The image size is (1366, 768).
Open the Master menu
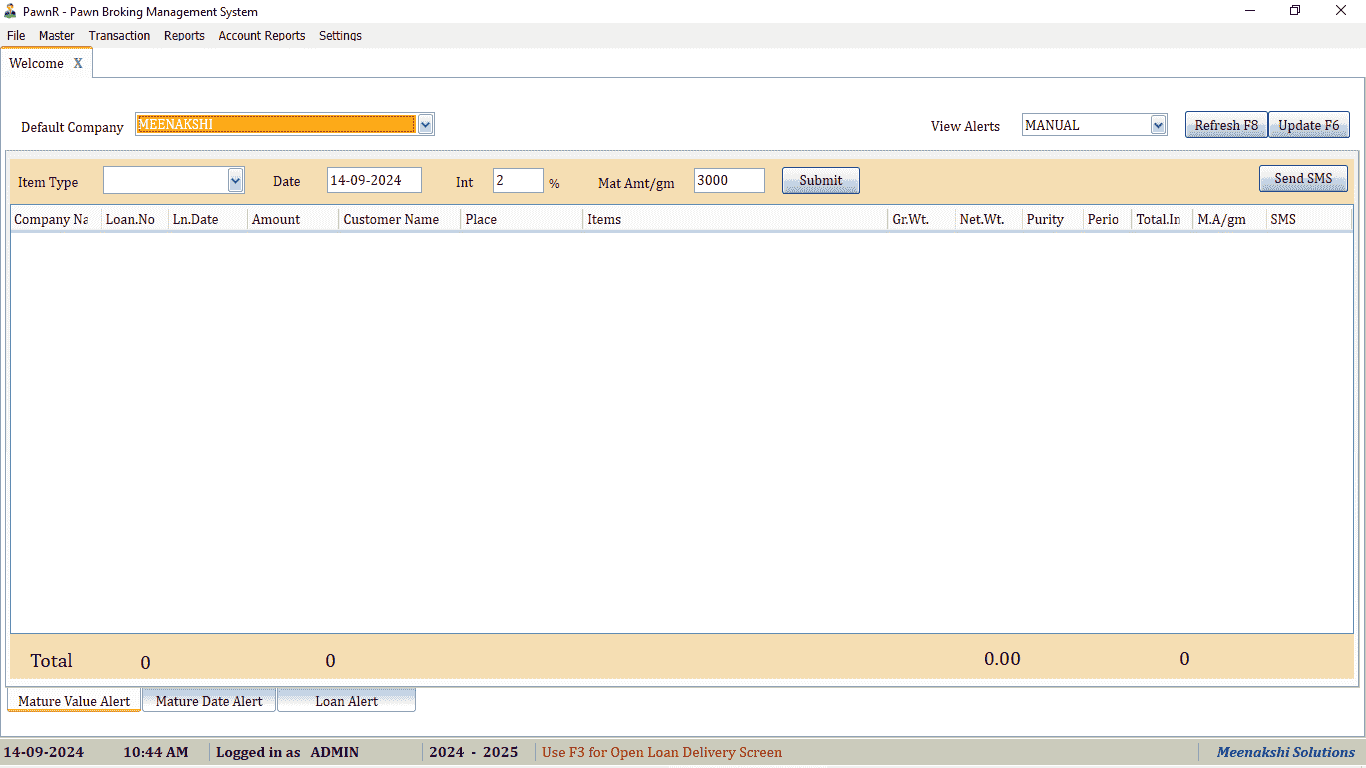pyautogui.click(x=56, y=35)
